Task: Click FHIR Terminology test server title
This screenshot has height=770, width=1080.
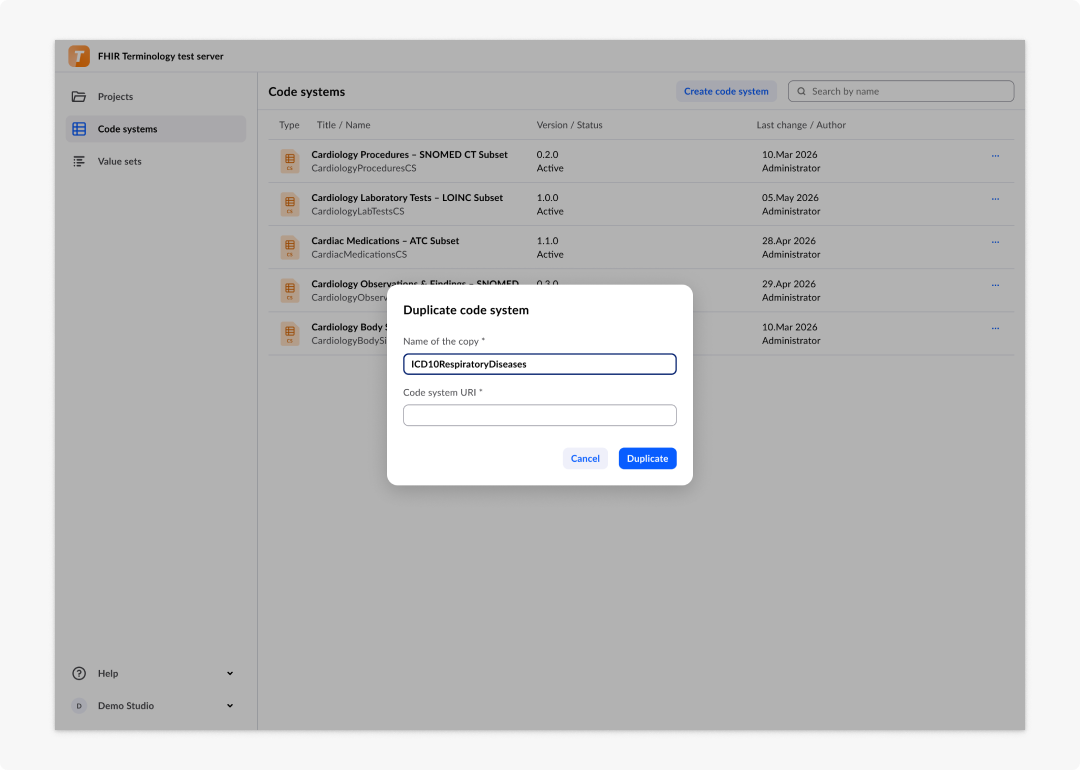Action: click(x=160, y=56)
